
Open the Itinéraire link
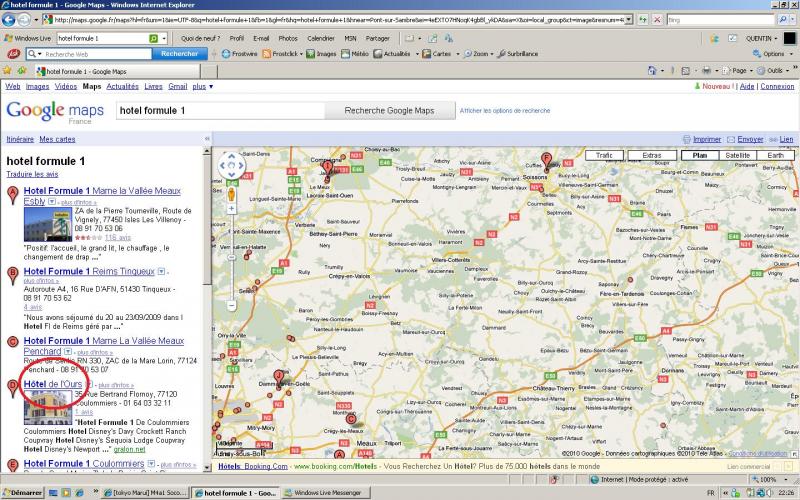[20, 139]
